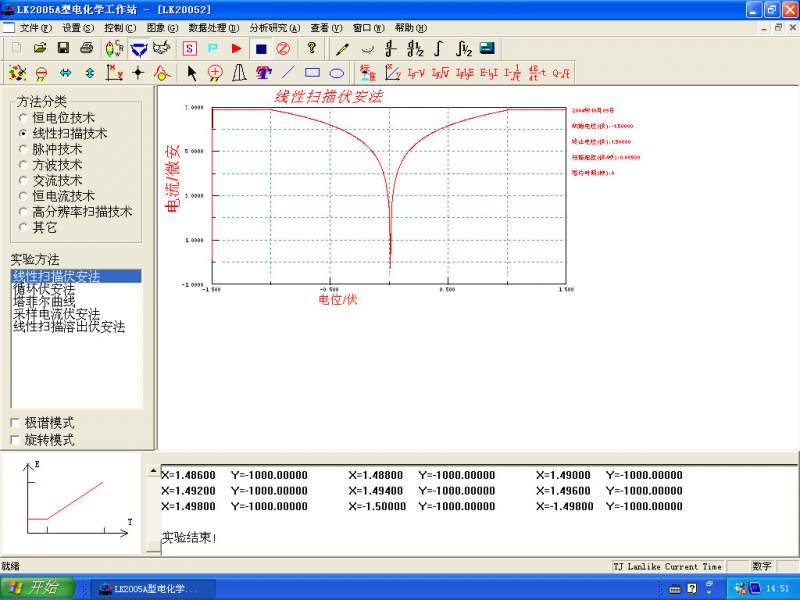Screen dimensions: 800x600
Task: Choose the 脉冲技术 method category
Action: tap(24, 149)
